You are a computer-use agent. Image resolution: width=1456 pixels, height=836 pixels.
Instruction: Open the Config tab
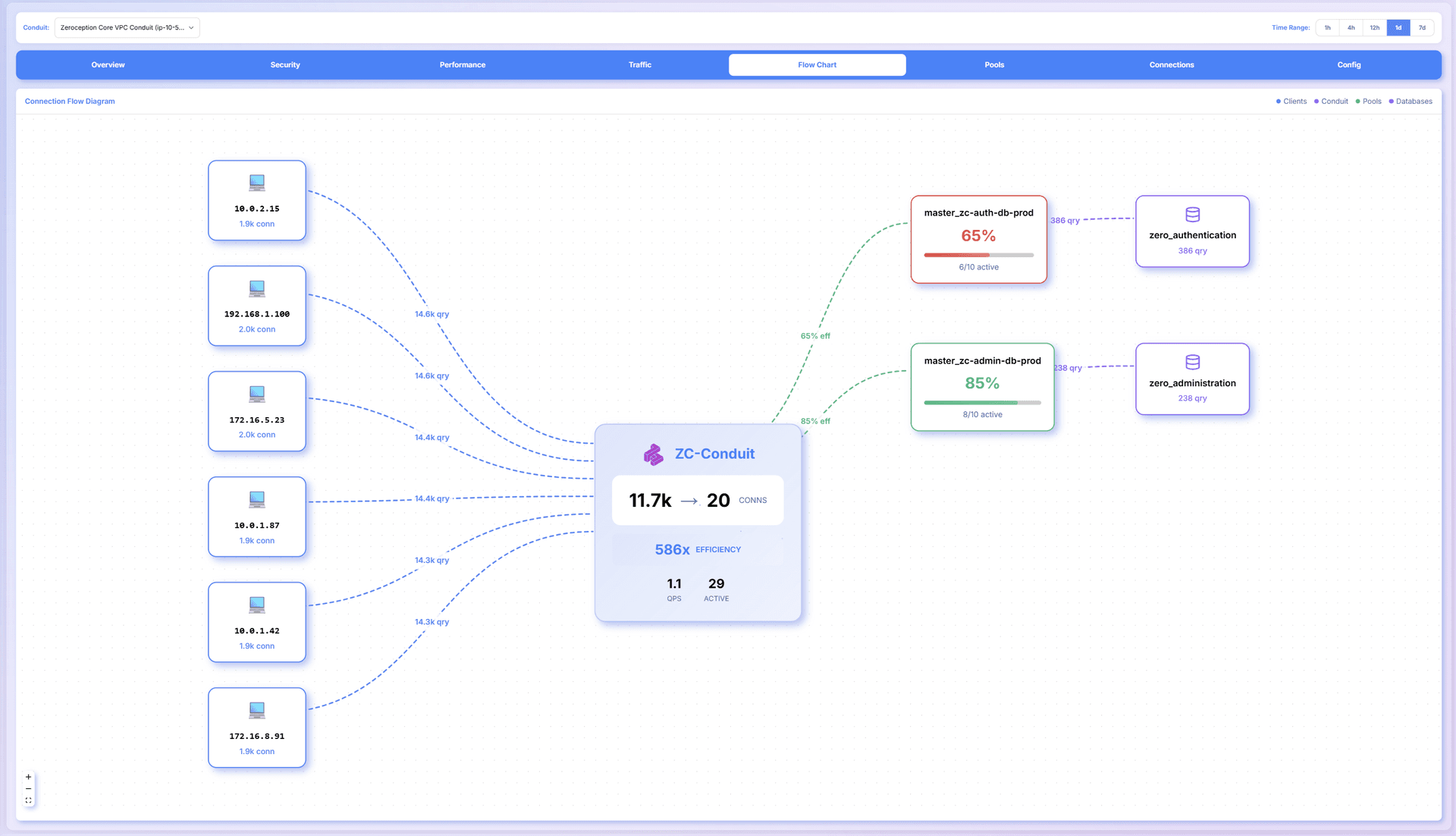[1349, 64]
